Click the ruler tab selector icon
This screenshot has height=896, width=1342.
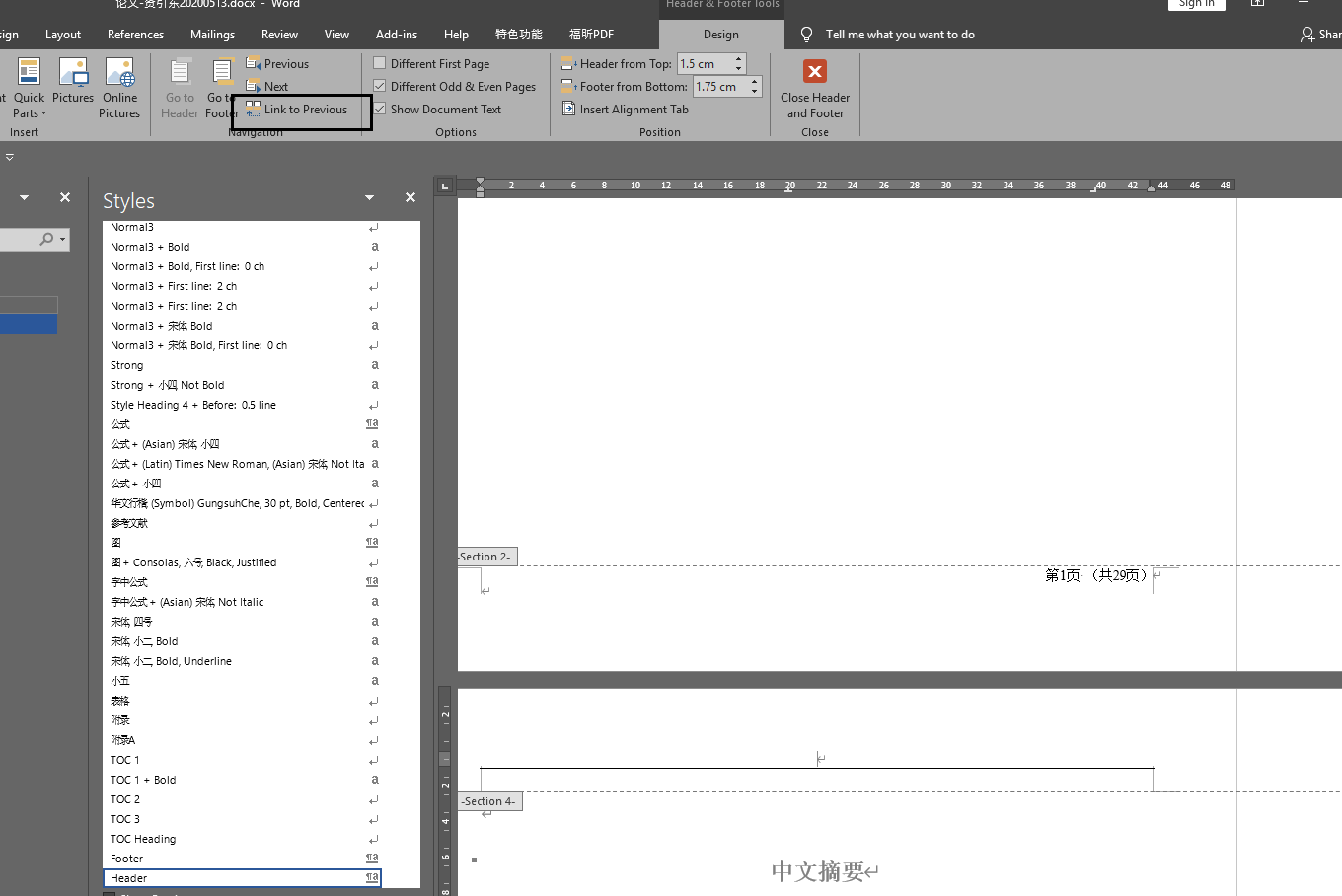[445, 186]
